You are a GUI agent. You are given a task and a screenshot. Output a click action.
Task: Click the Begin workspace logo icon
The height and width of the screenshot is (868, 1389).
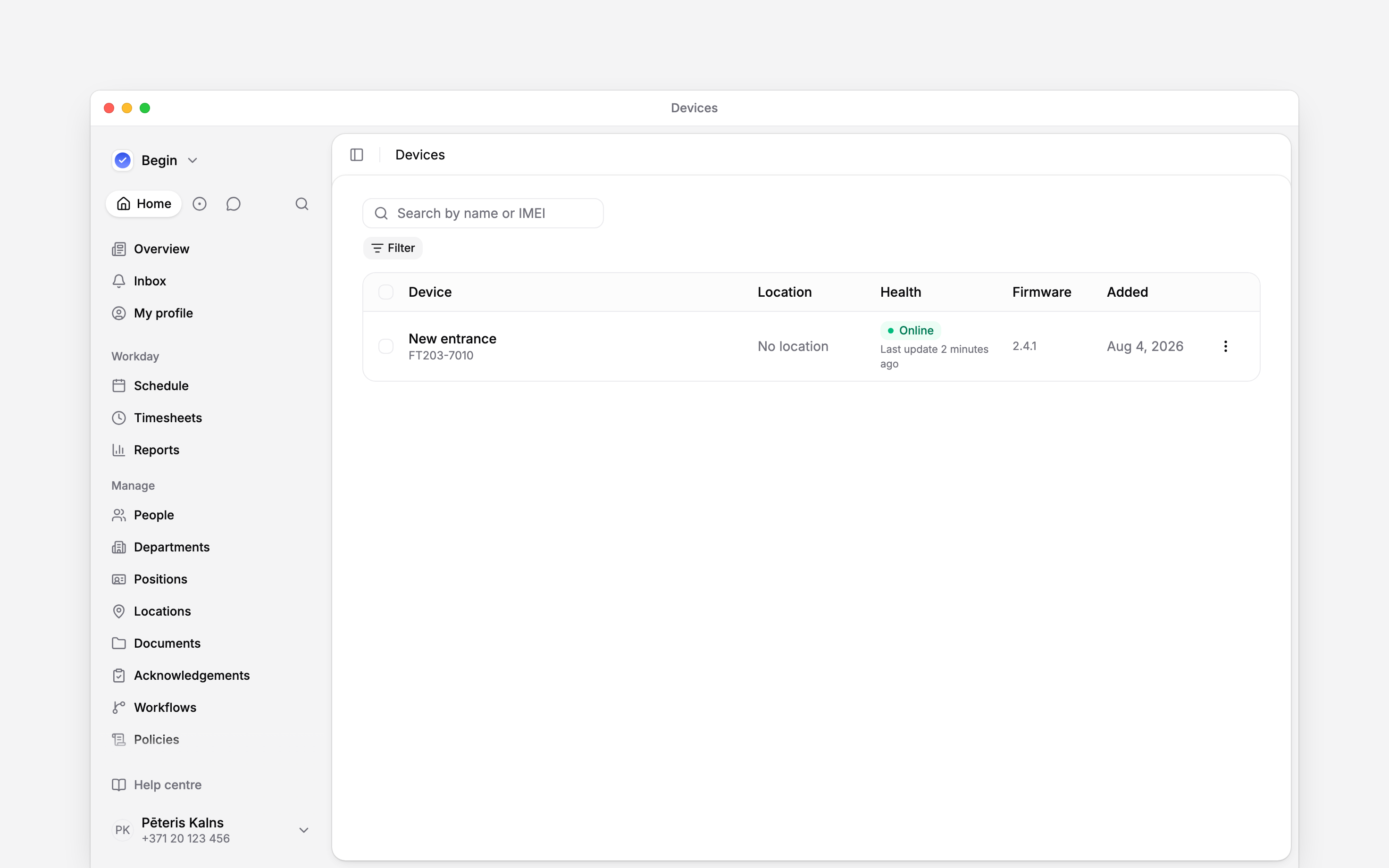[x=123, y=160]
